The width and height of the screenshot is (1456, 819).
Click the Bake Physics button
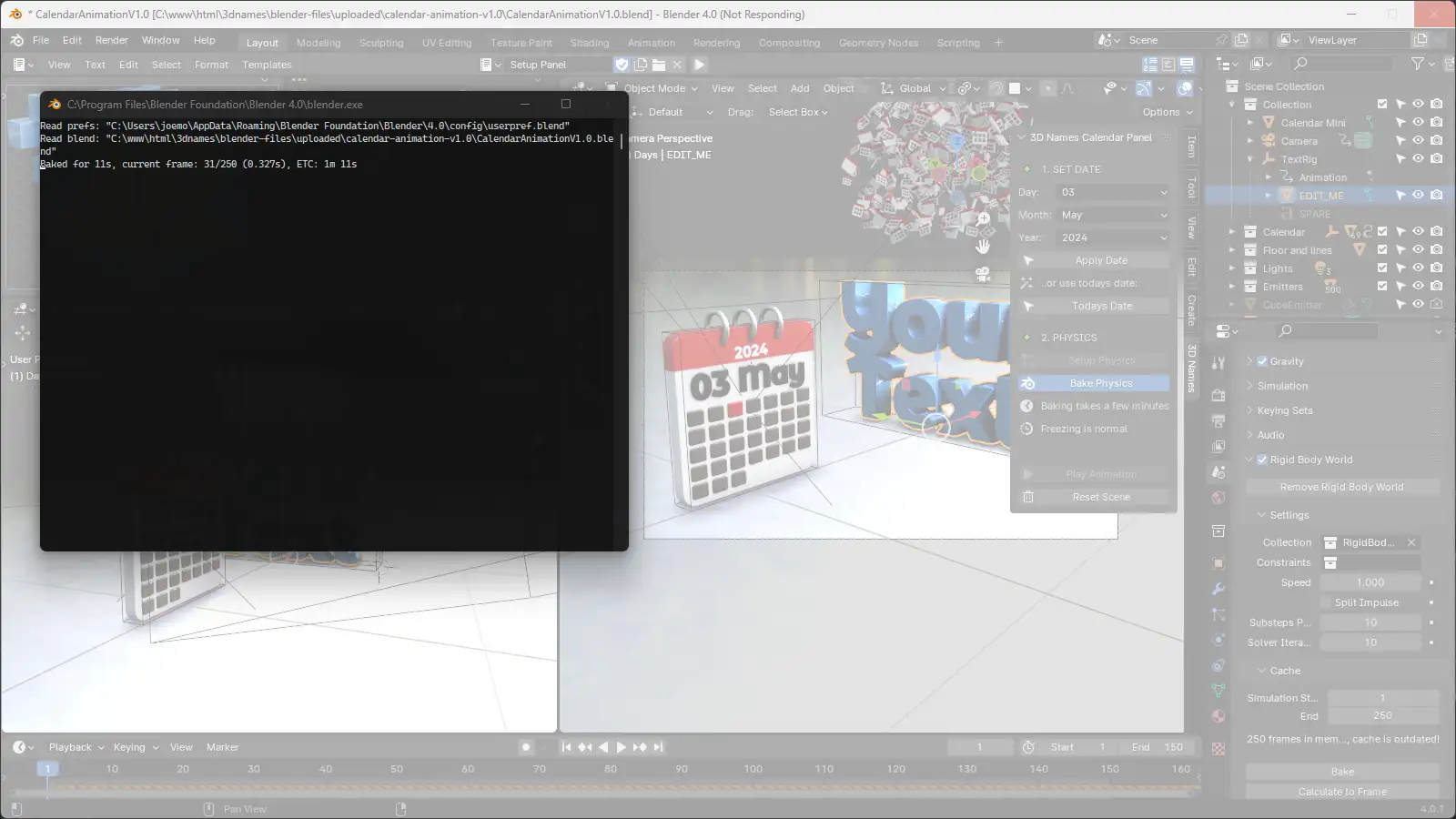pyautogui.click(x=1094, y=383)
